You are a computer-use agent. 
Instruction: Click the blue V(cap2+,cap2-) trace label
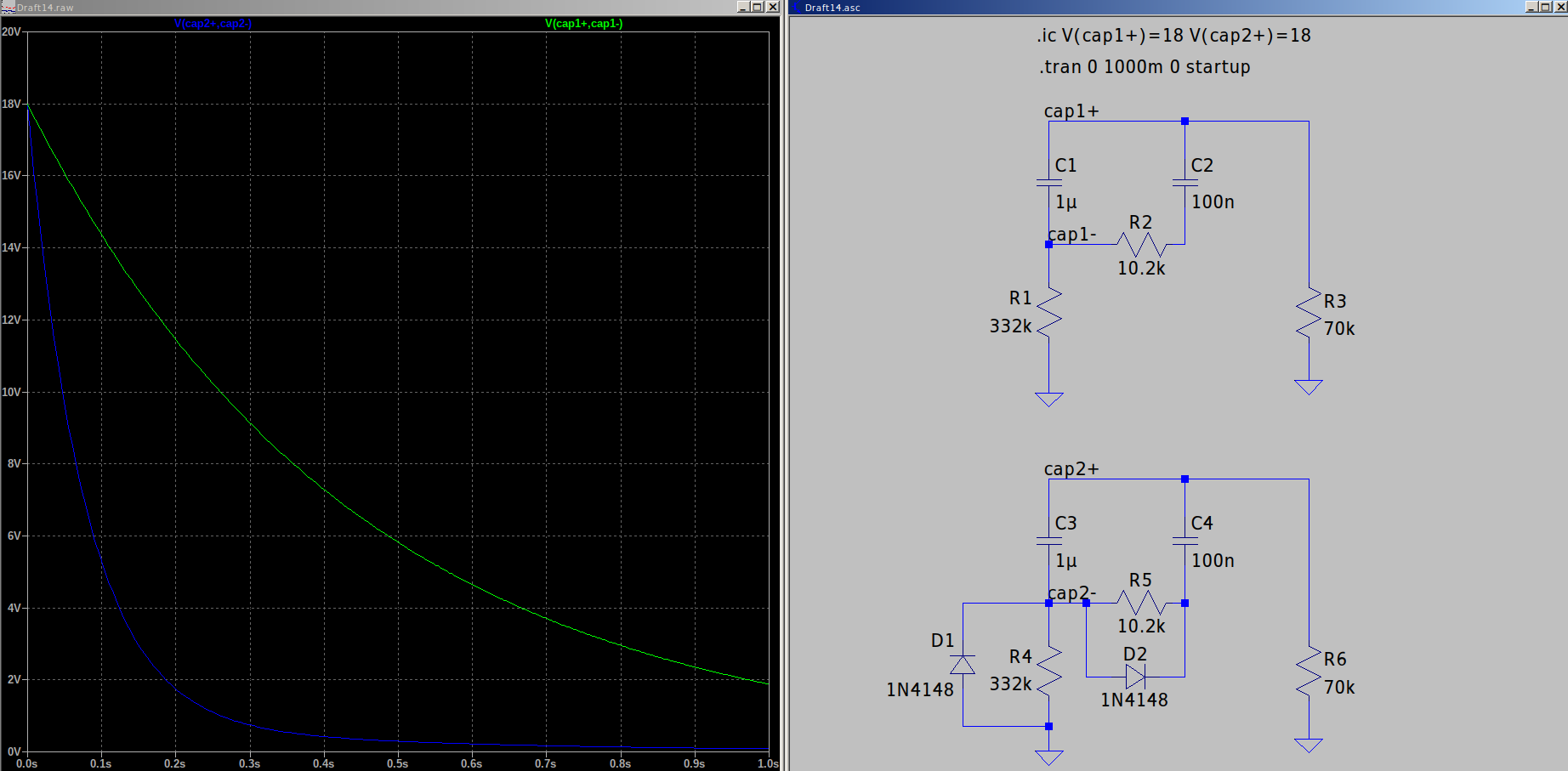pos(213,24)
